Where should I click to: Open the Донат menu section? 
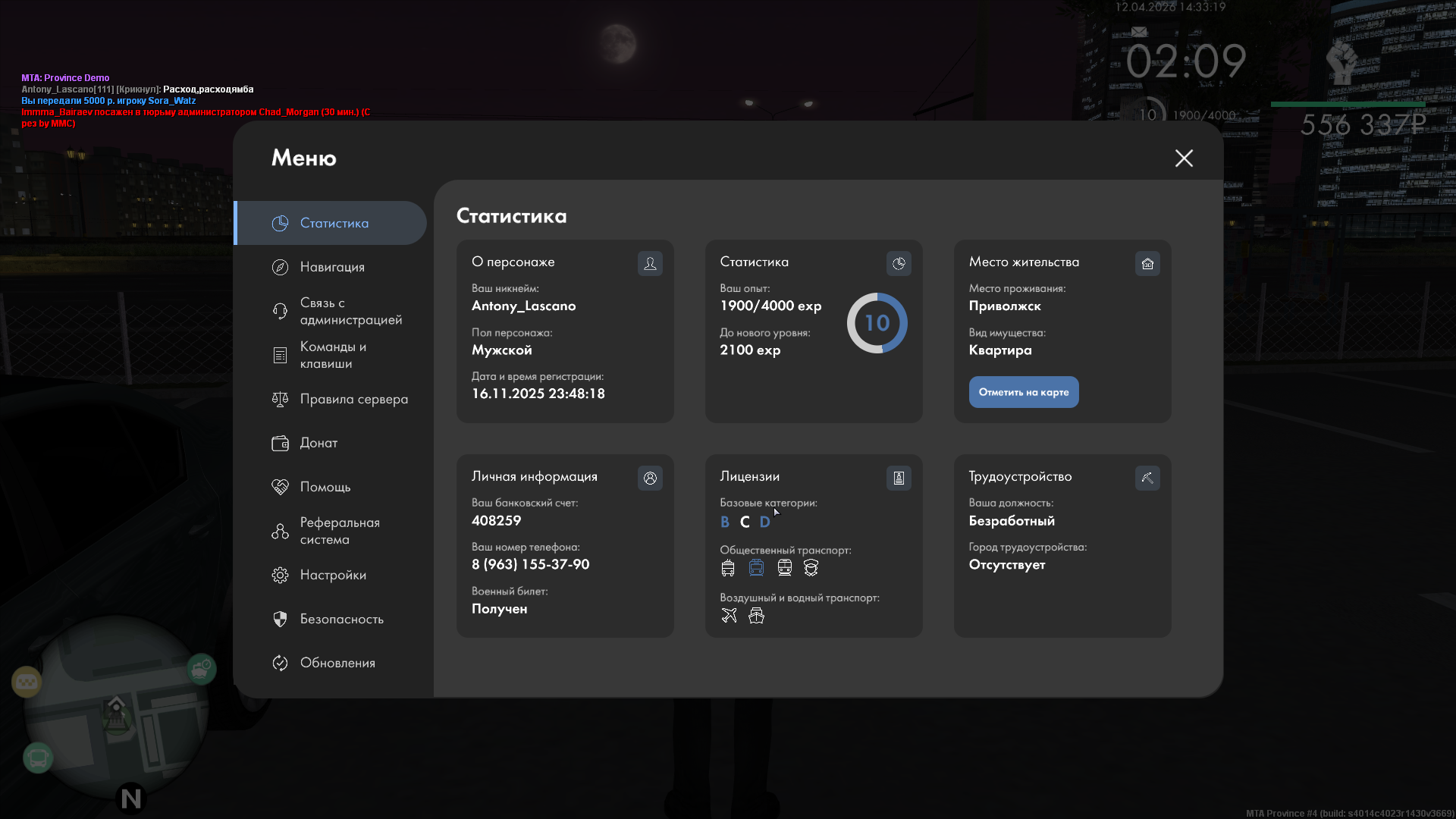click(318, 443)
